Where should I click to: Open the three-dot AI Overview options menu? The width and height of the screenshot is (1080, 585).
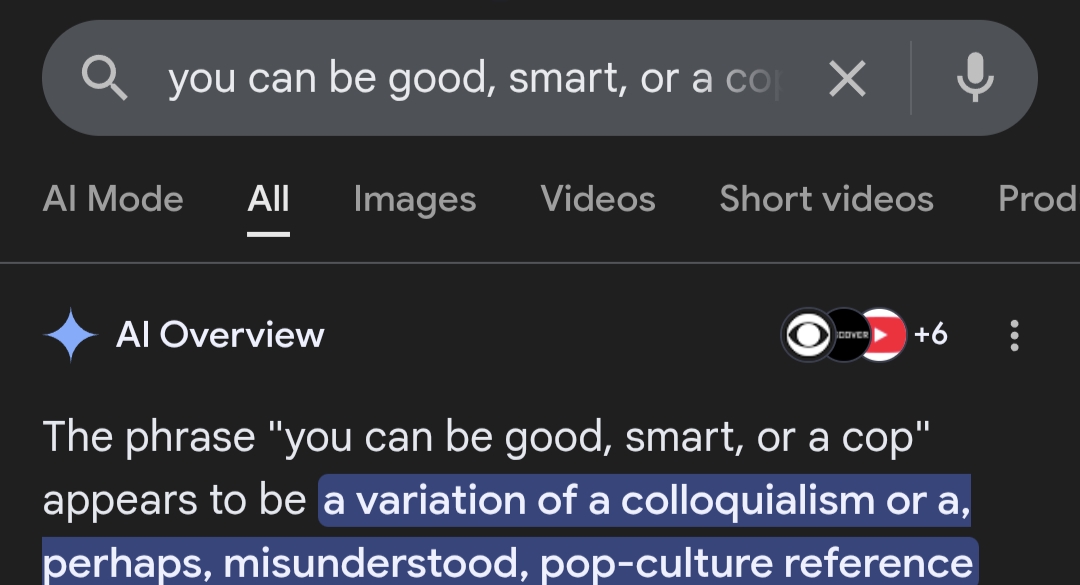pyautogui.click(x=1014, y=335)
